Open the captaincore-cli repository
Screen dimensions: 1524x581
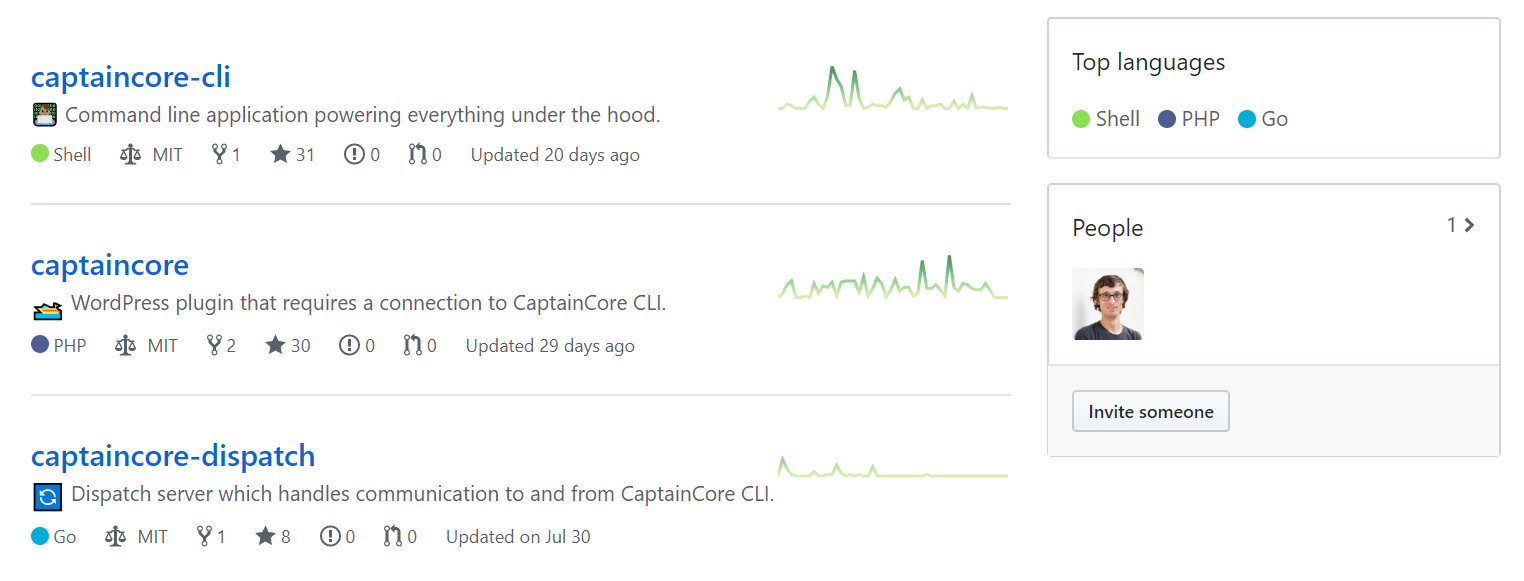(x=131, y=77)
